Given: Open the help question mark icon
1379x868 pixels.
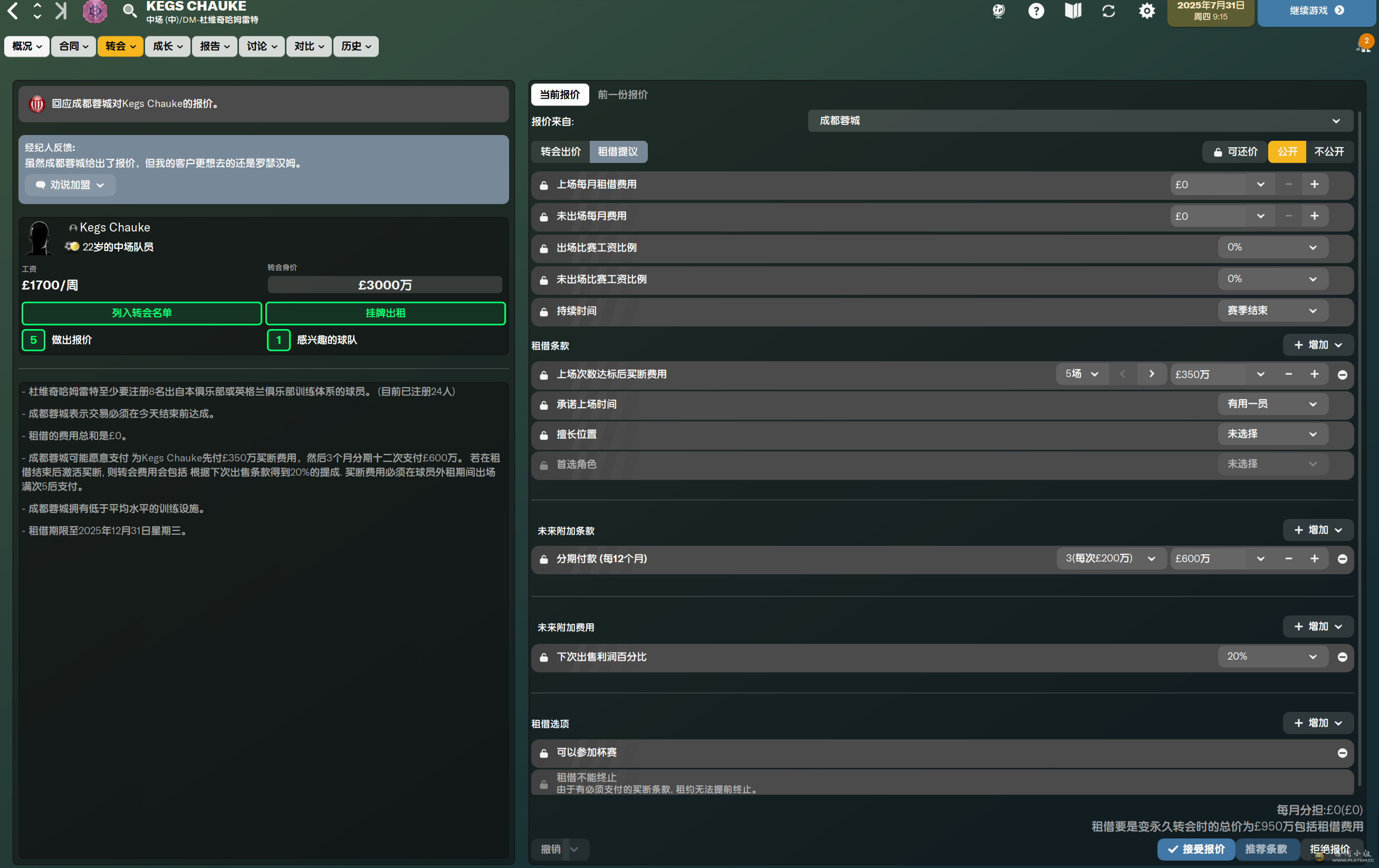Looking at the screenshot, I should (x=1036, y=11).
